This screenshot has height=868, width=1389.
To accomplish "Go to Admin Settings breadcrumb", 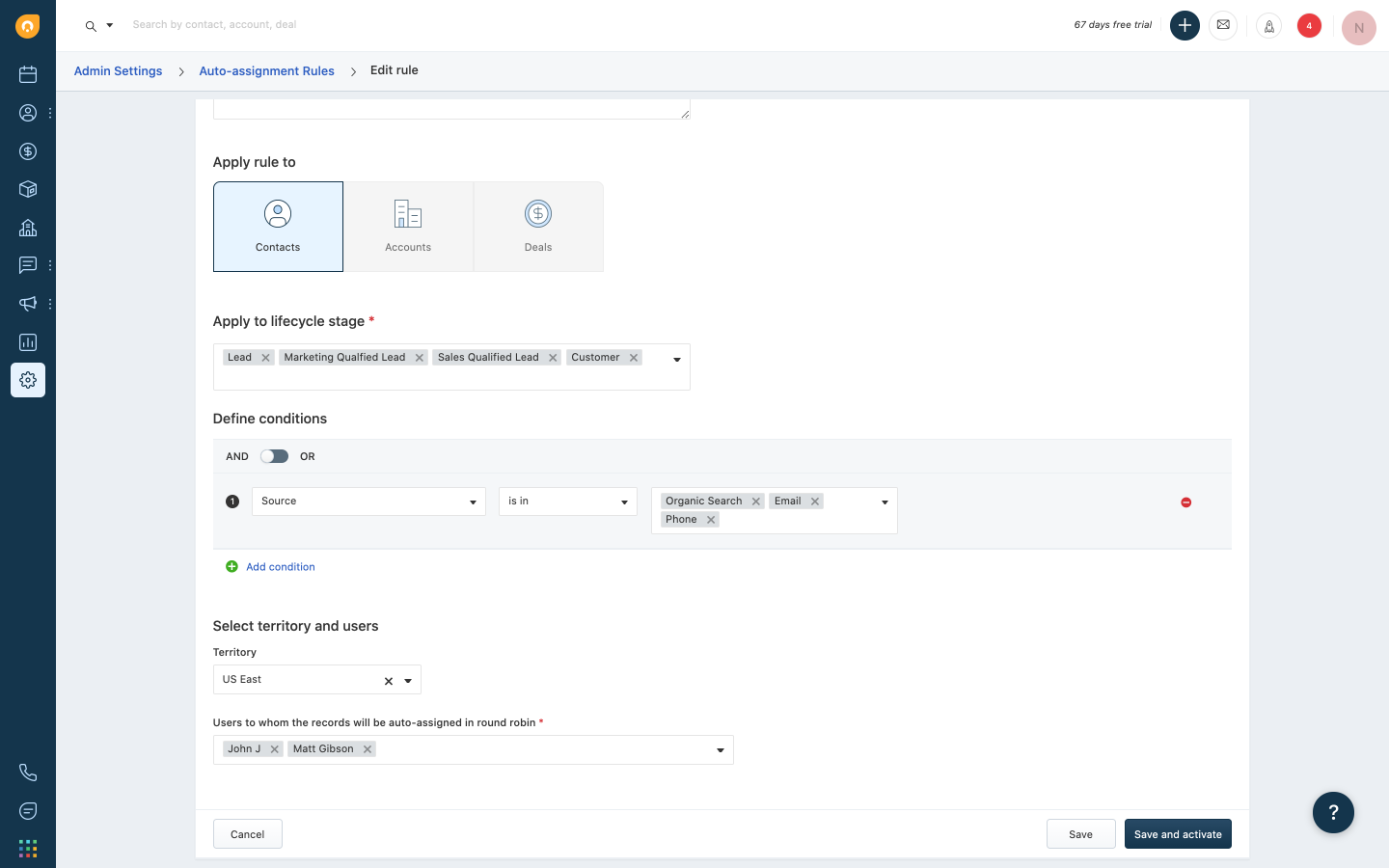I will (118, 71).
